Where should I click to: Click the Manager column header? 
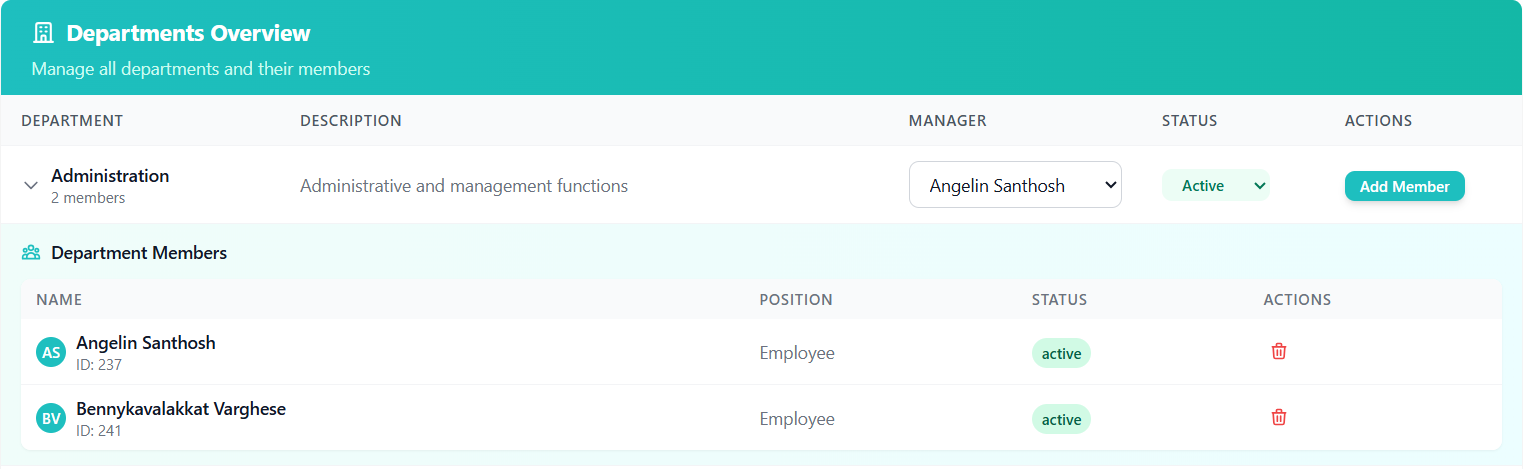point(947,121)
